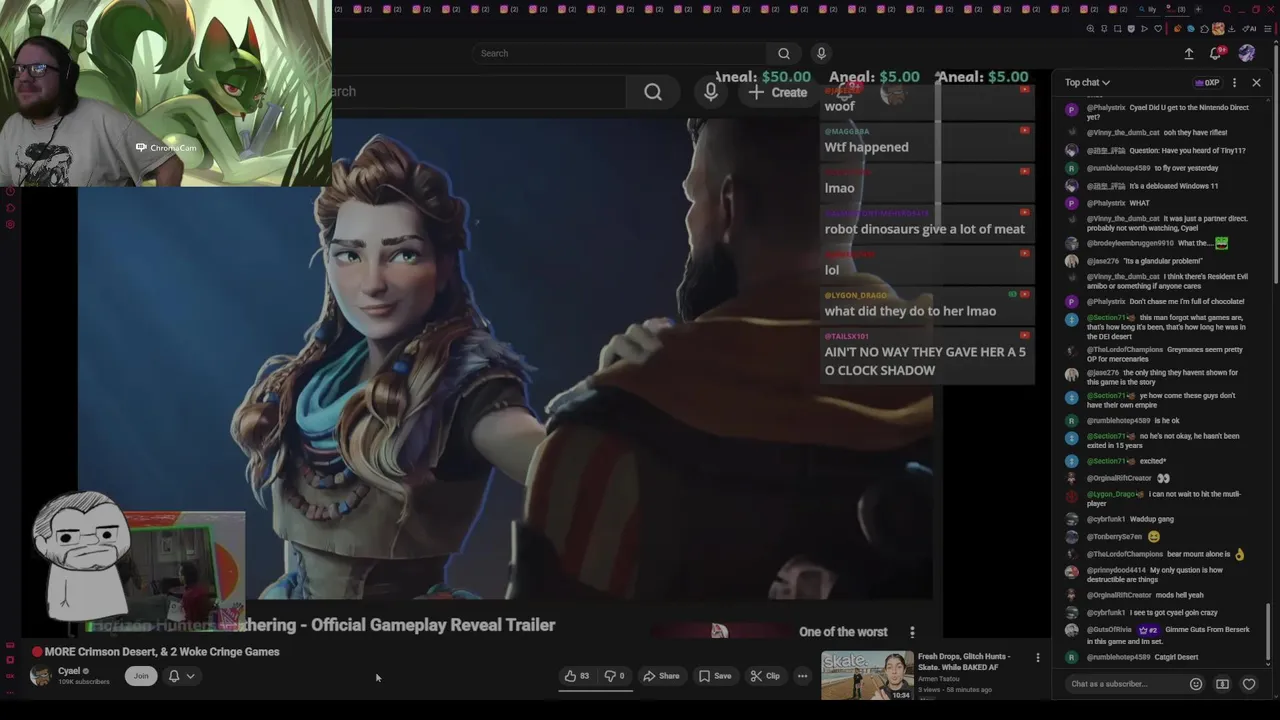Viewport: 1280px width, 720px height.
Task: Switch to the 'lily' browser tab
Action: 1148,10
